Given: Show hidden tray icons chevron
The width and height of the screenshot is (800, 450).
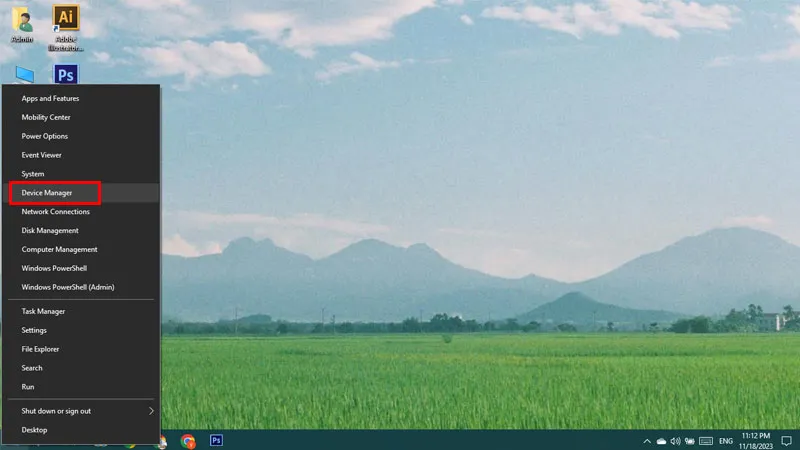Looking at the screenshot, I should [x=646, y=441].
